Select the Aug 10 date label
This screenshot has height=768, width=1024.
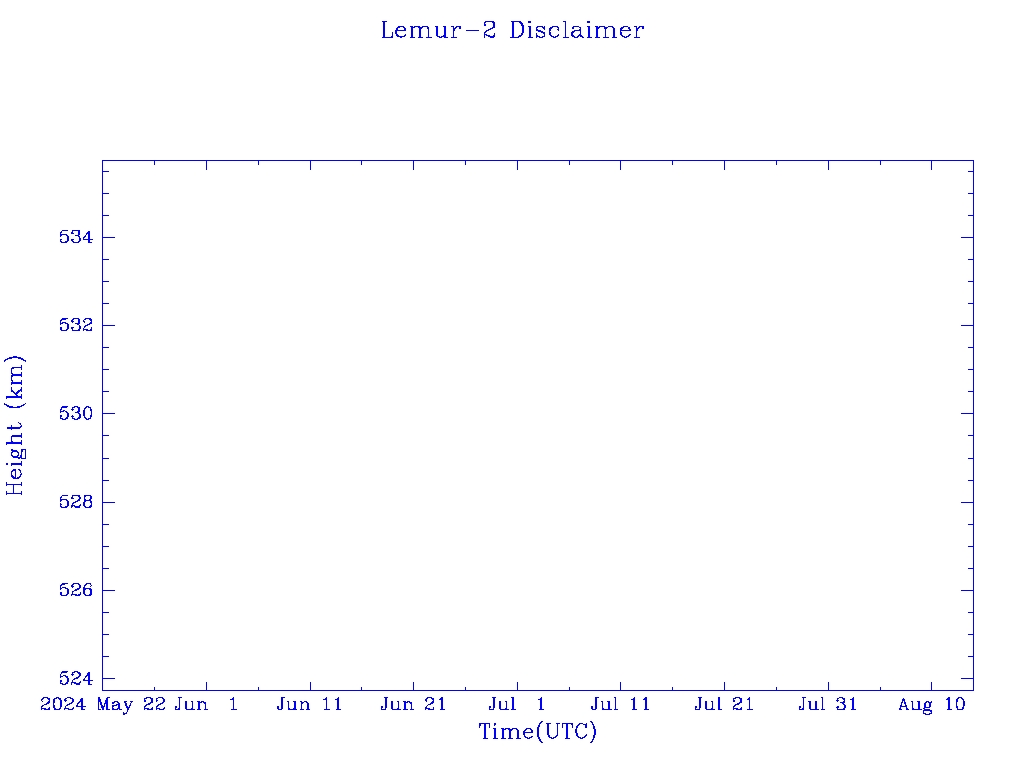[x=932, y=704]
